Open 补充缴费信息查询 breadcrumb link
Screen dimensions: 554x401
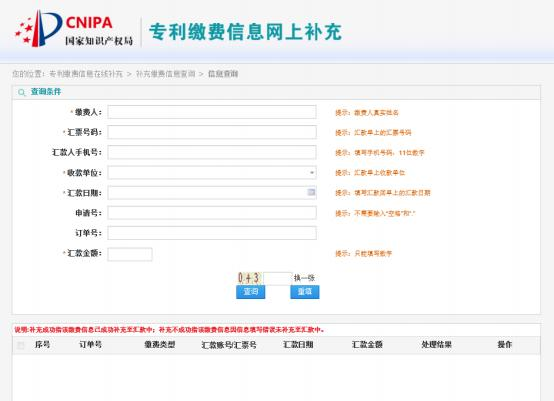click(x=165, y=74)
